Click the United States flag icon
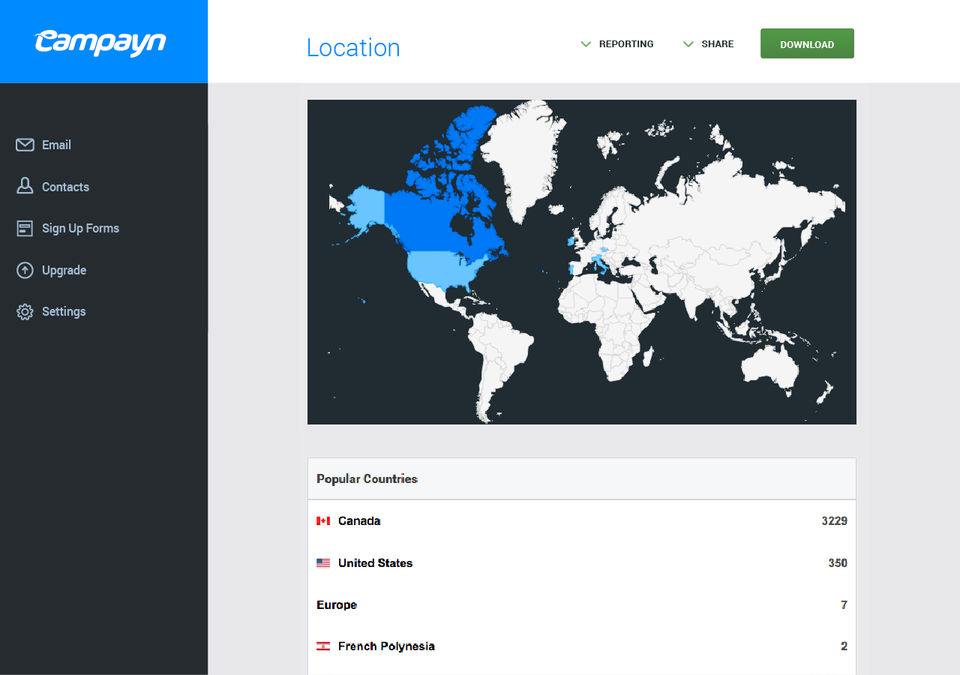Screen dimensions: 960x675 coord(323,563)
